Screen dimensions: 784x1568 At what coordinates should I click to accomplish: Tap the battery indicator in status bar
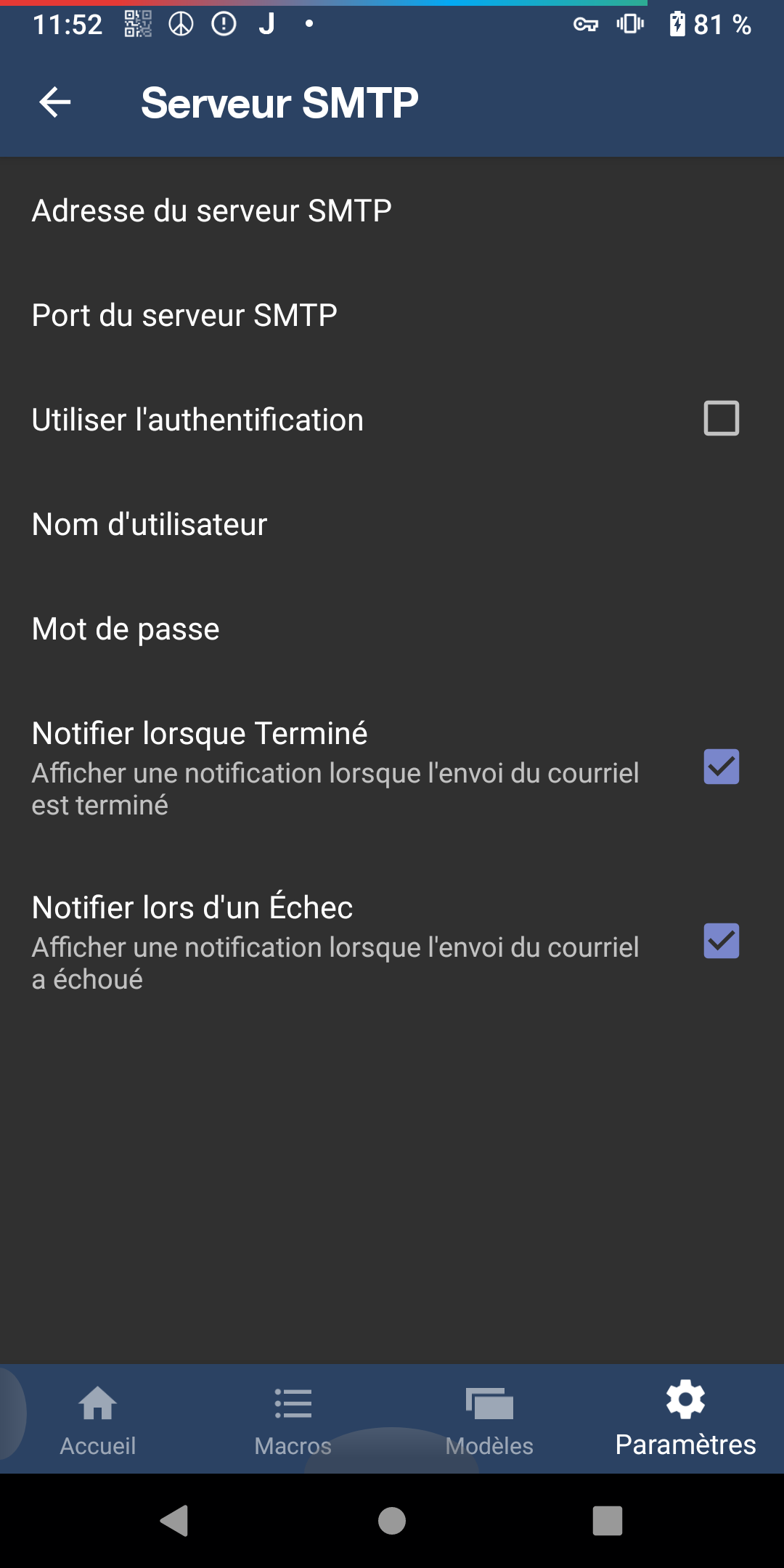click(x=677, y=25)
